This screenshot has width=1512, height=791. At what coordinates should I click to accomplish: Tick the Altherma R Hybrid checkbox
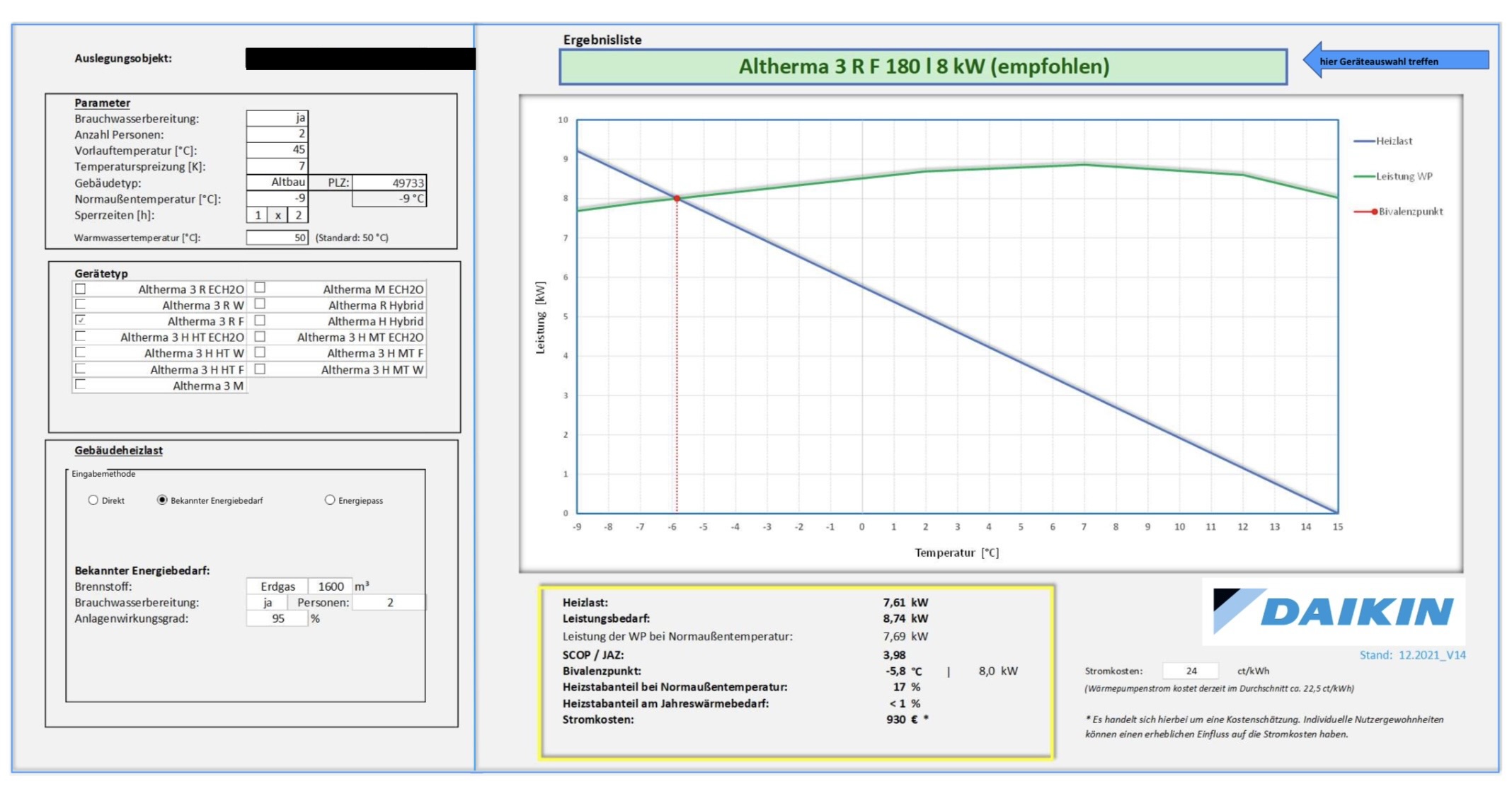(260, 304)
